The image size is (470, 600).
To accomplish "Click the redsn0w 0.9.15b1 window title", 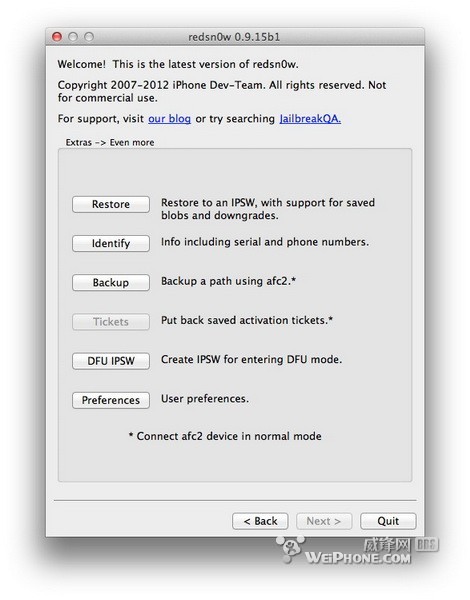I will [x=234, y=37].
